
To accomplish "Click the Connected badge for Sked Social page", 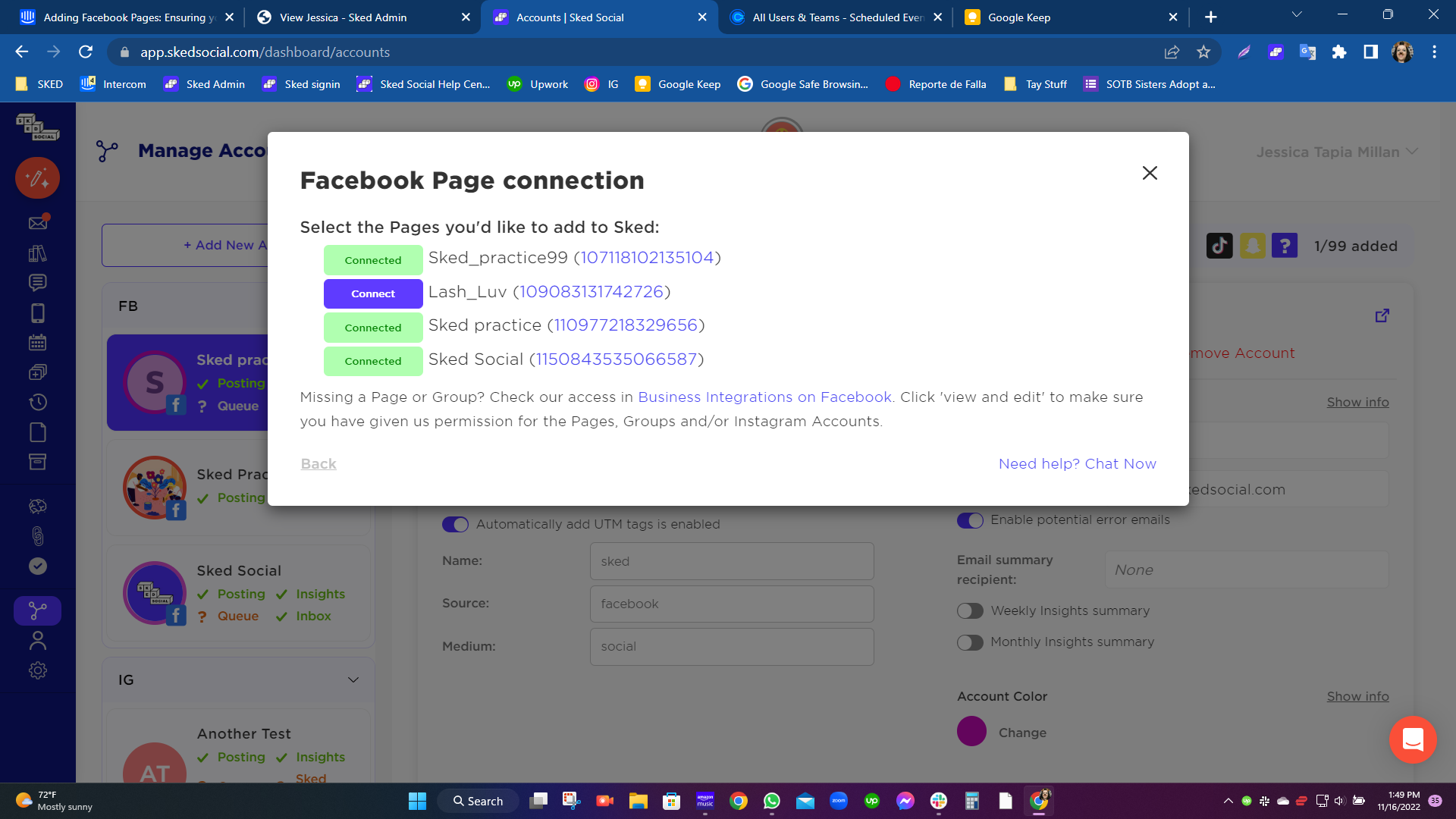I will (373, 361).
